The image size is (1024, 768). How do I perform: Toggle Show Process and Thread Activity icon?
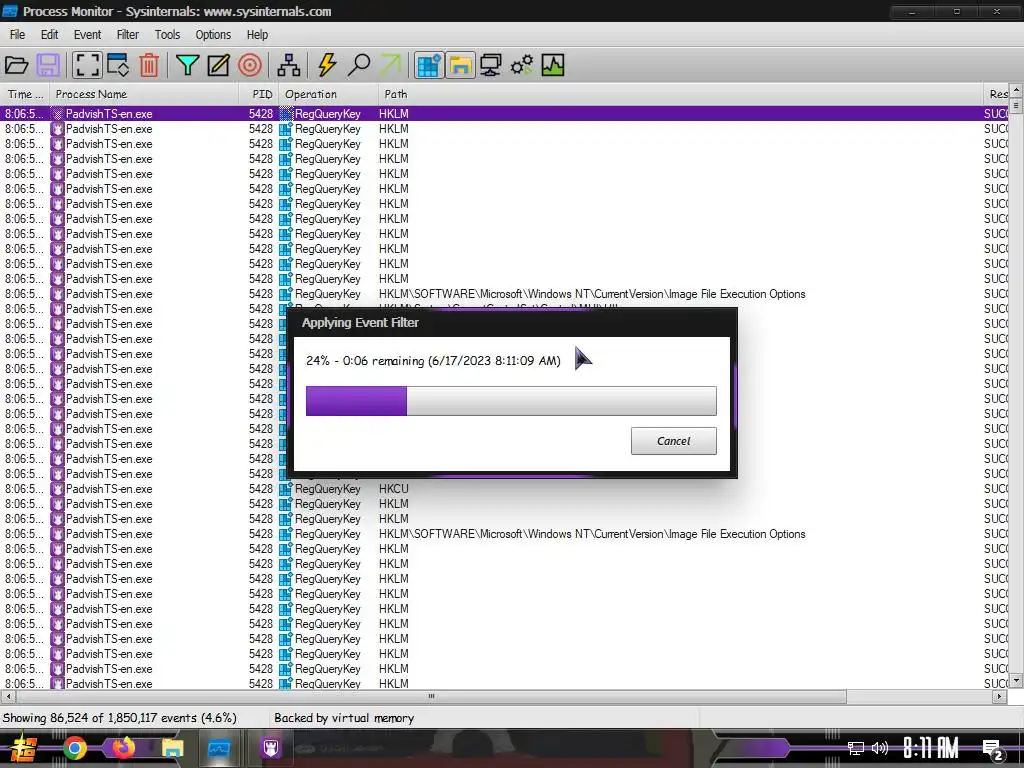[522, 65]
